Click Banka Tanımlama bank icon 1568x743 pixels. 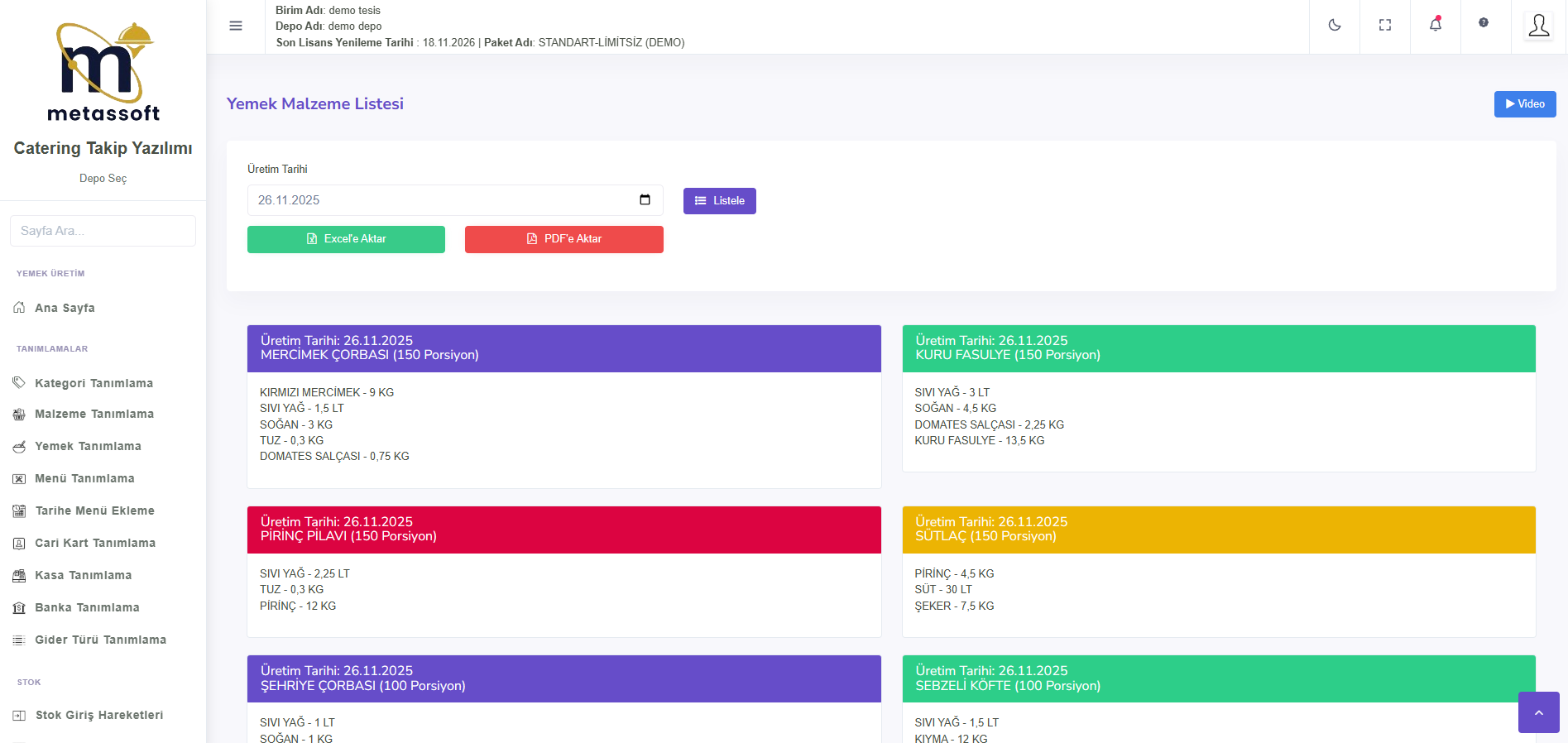pos(19,608)
